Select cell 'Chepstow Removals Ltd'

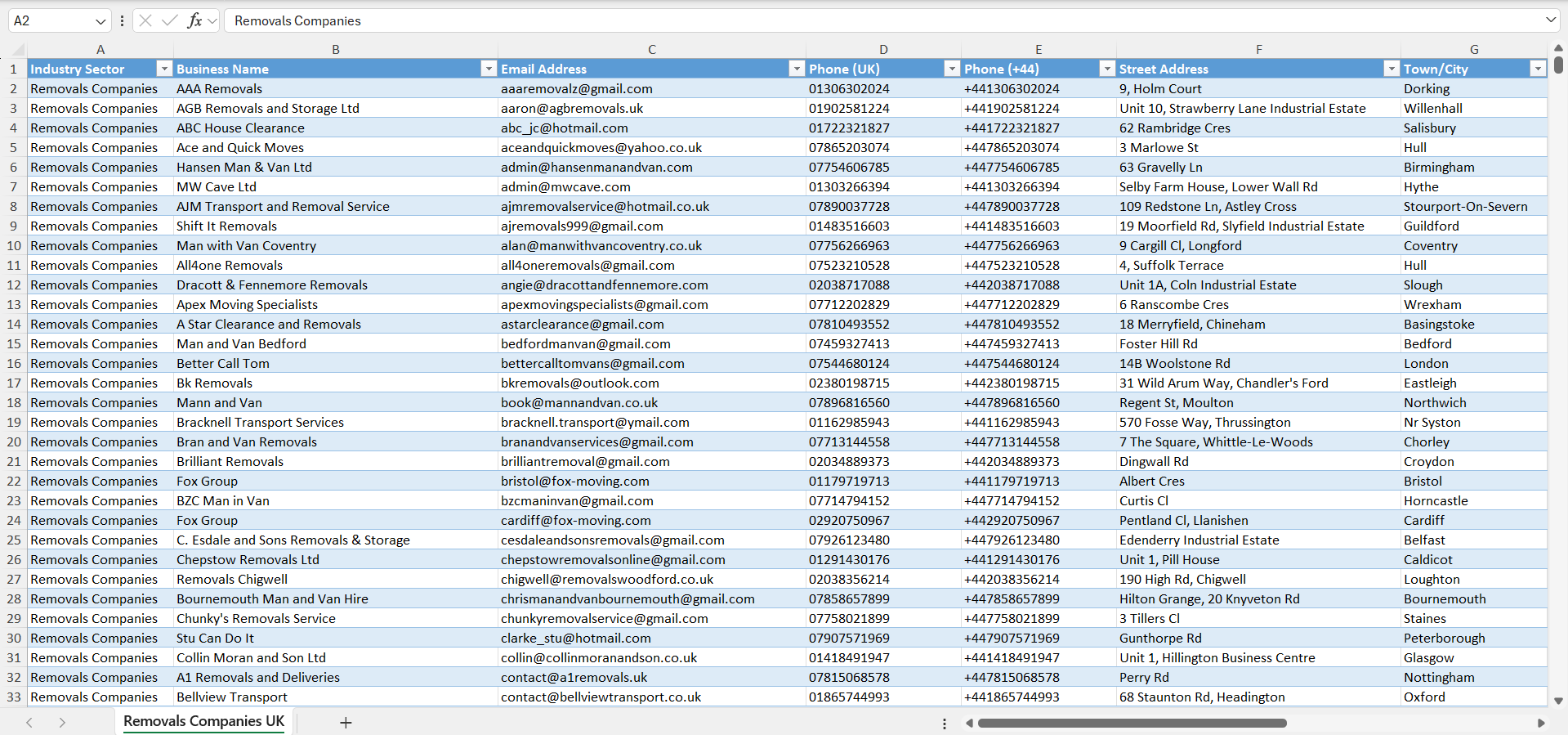(336, 559)
